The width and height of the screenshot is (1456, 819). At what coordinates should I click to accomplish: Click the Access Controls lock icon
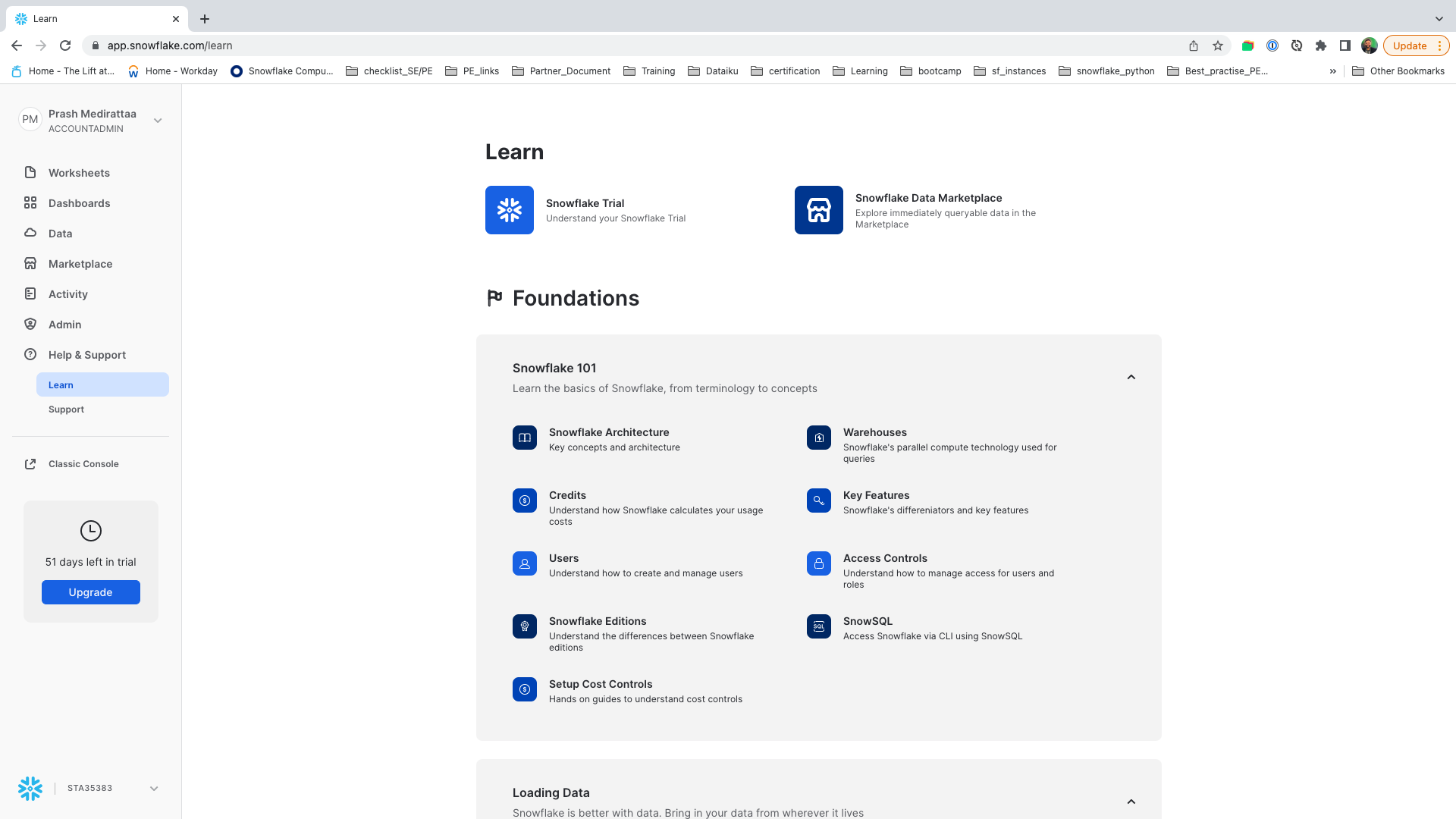click(818, 563)
